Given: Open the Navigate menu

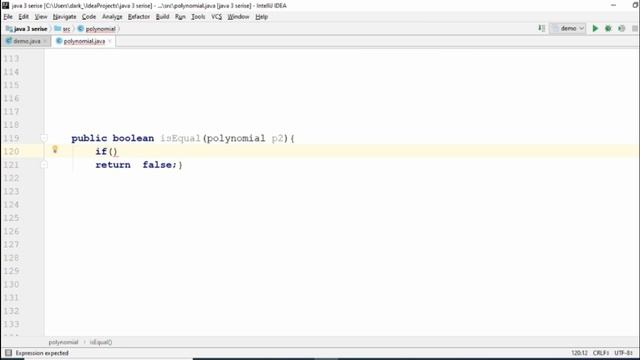Looking at the screenshot, I should tap(64, 17).
